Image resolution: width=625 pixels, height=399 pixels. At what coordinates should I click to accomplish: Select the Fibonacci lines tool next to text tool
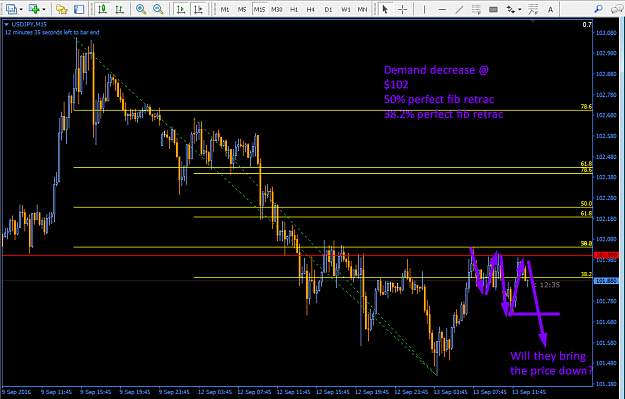point(533,9)
